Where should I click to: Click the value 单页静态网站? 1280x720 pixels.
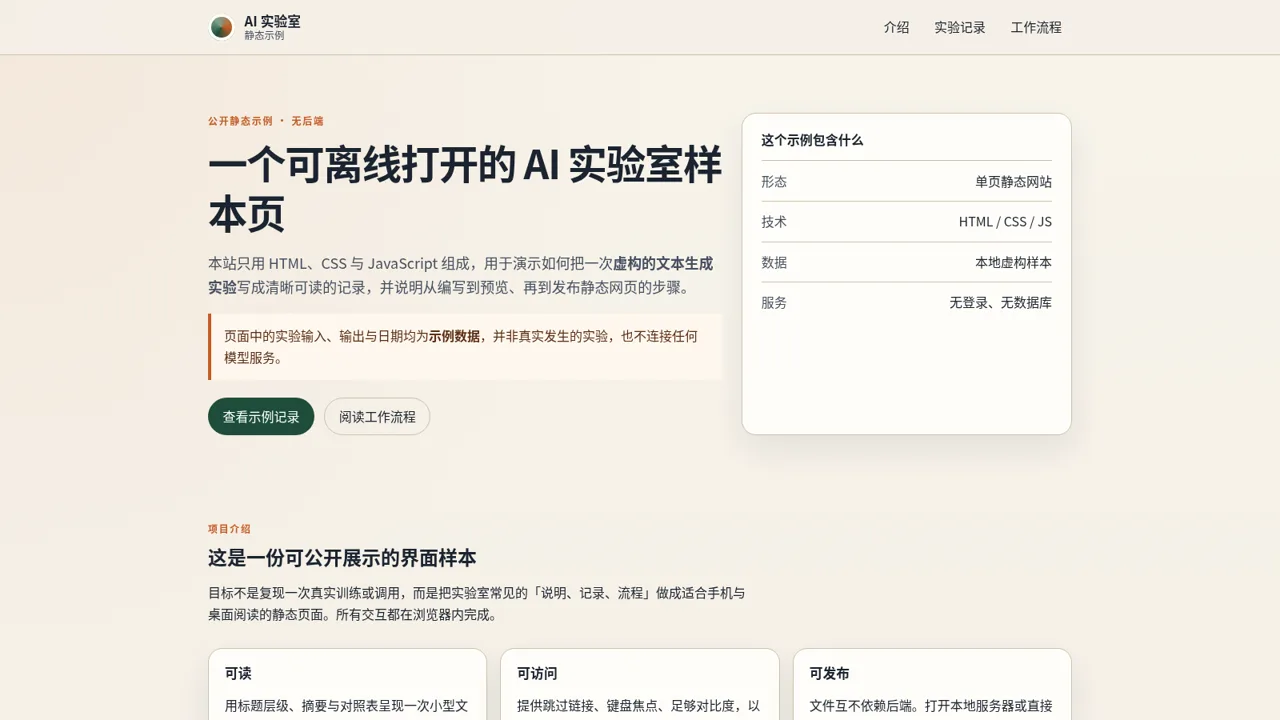[1013, 181]
